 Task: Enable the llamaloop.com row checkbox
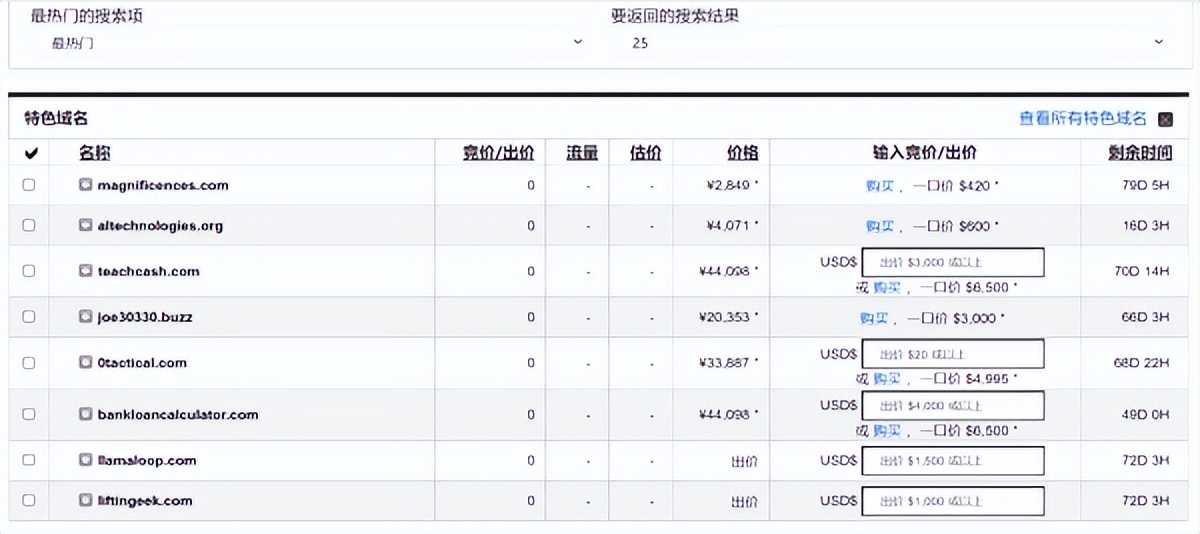(29, 460)
